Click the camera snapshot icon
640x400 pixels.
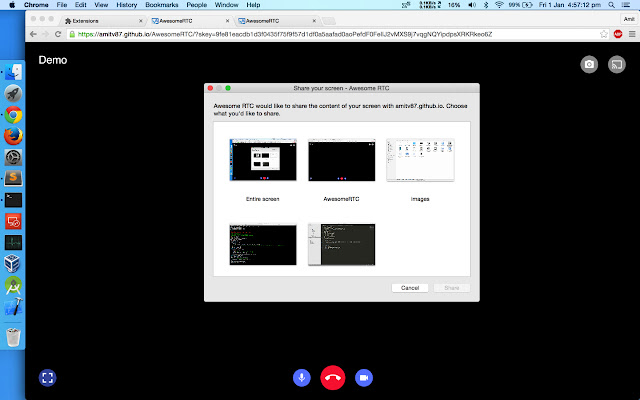[589, 64]
